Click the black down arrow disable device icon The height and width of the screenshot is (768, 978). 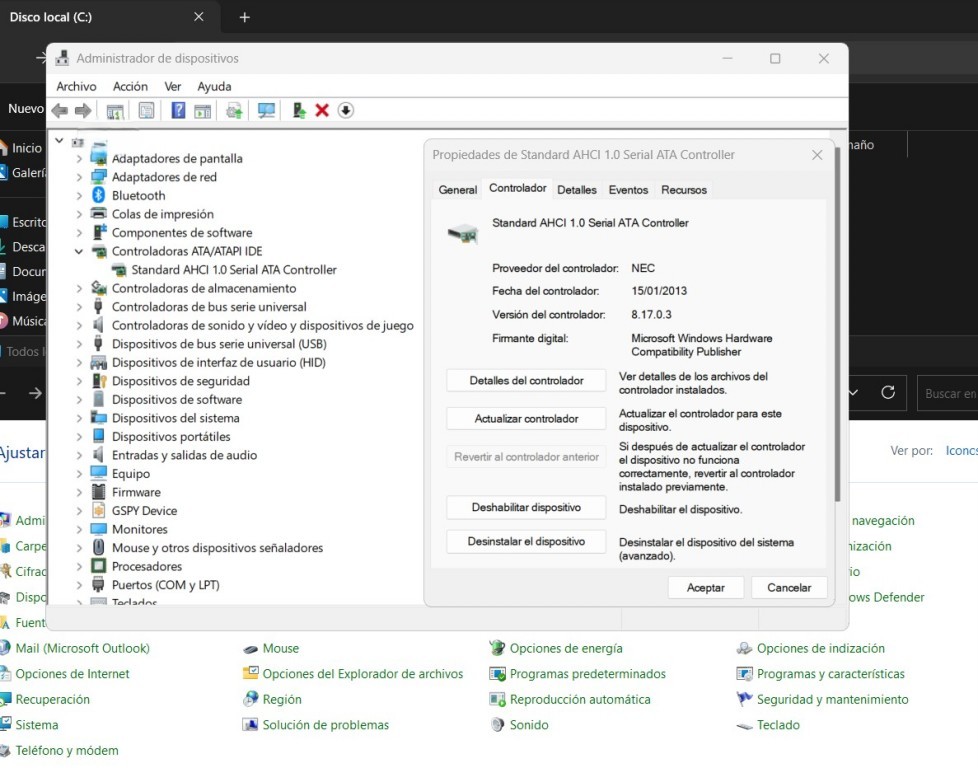tap(346, 110)
